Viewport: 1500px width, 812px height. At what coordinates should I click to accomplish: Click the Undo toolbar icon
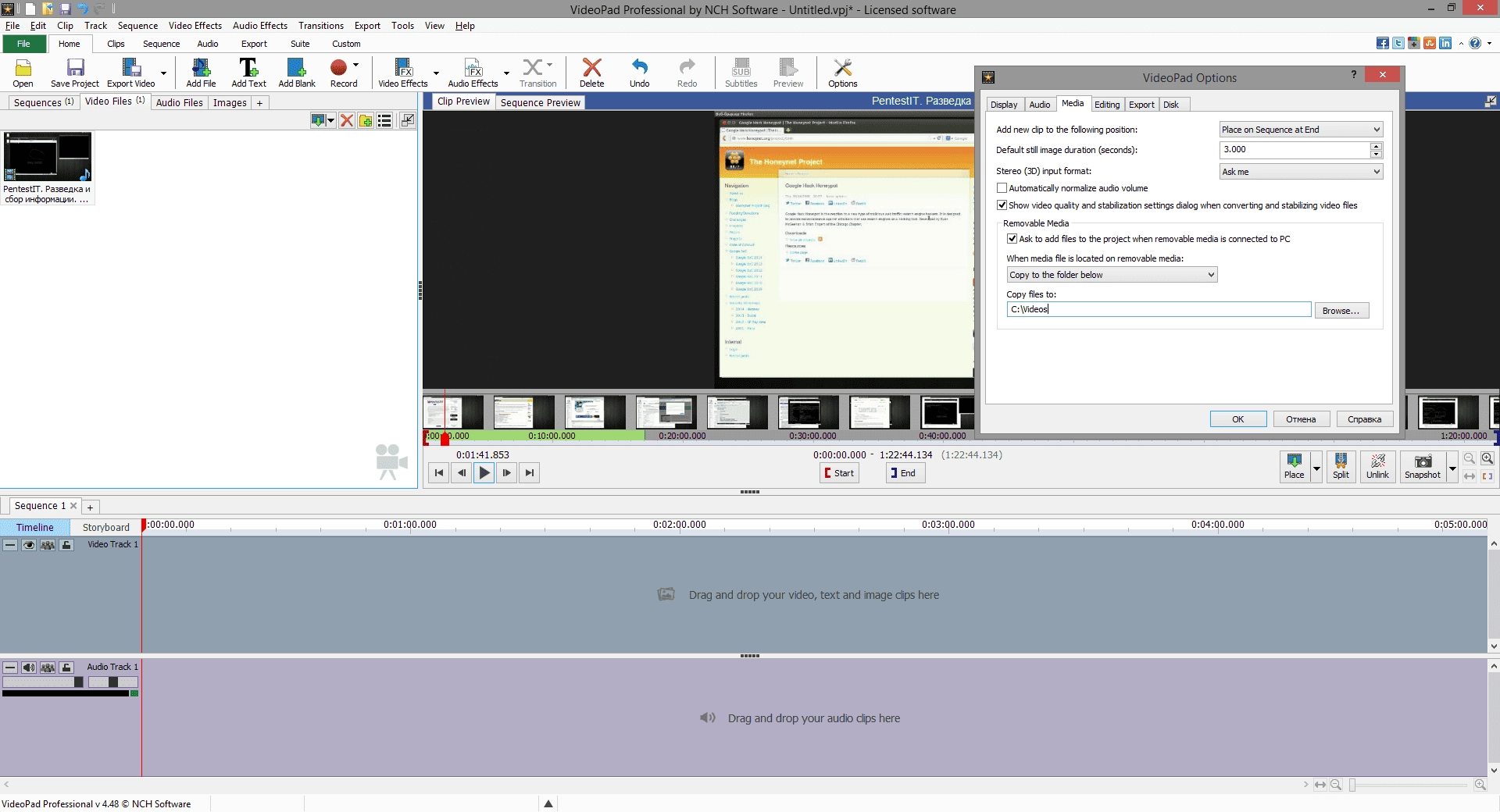click(x=639, y=73)
